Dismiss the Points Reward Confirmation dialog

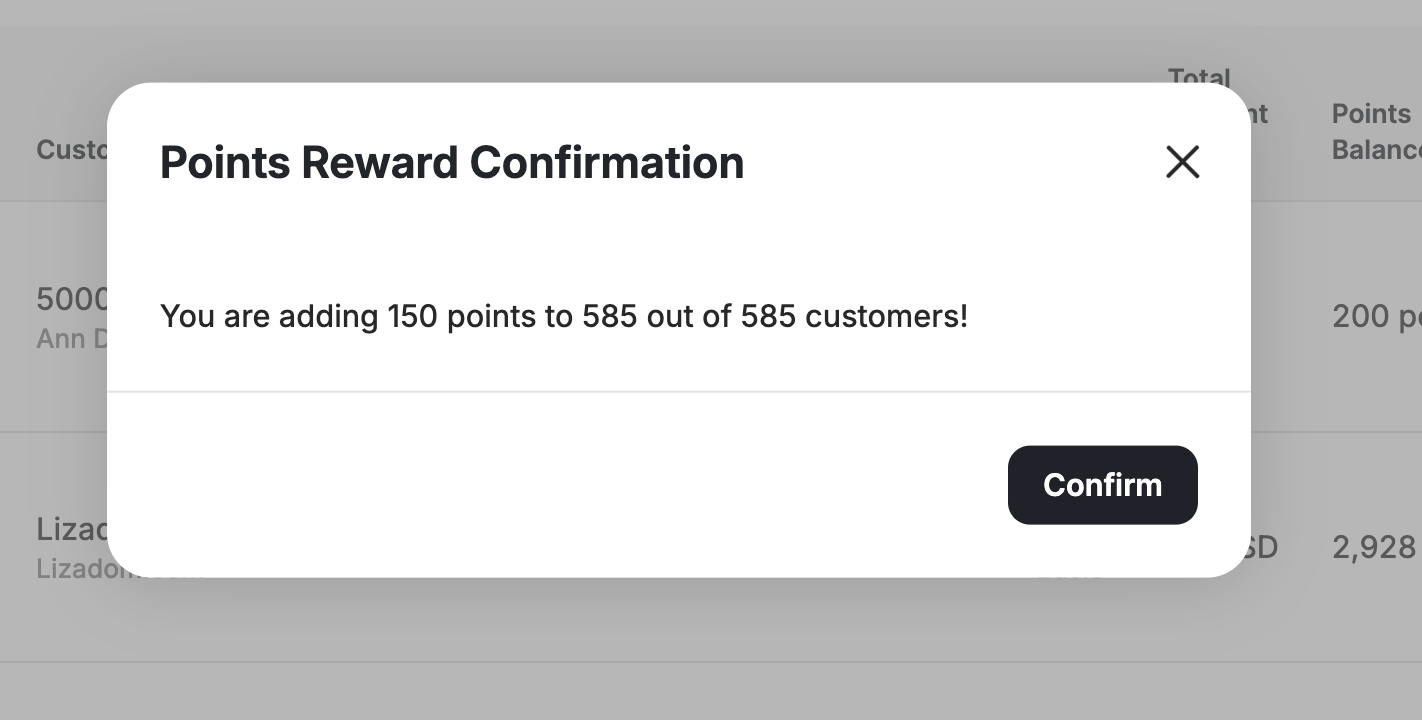coord(1182,162)
